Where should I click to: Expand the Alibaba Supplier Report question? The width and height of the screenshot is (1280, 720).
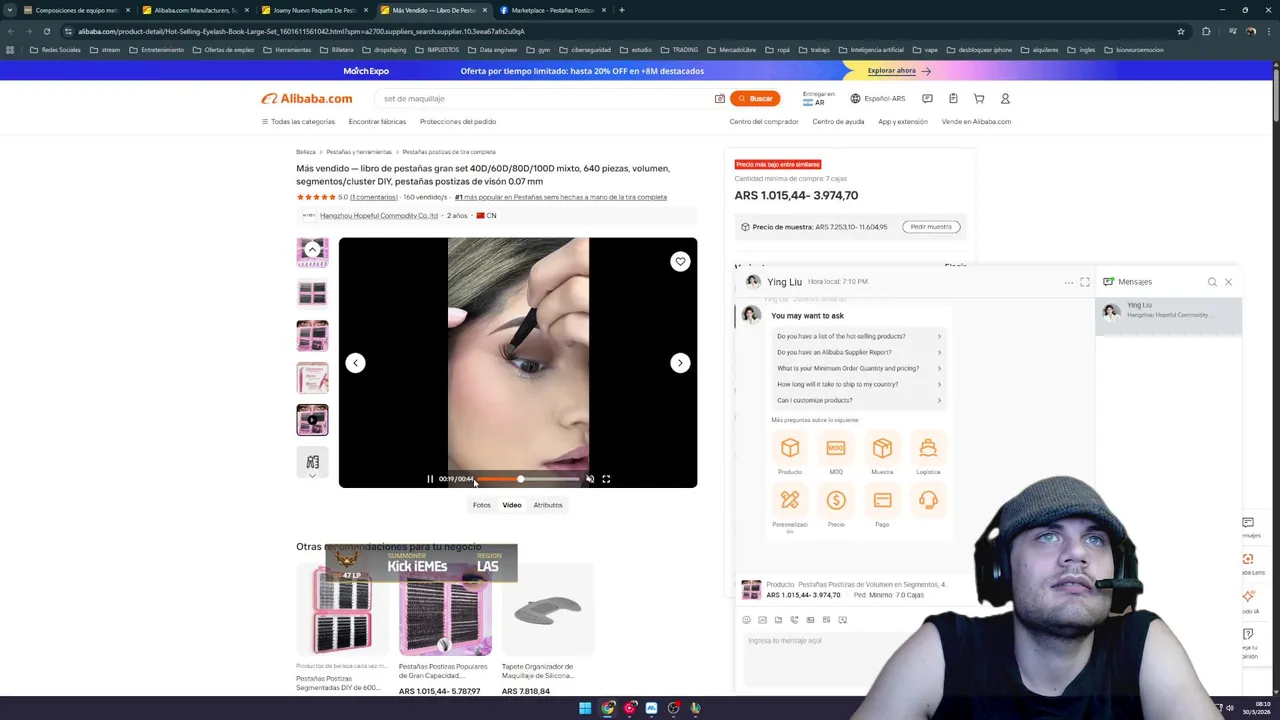click(x=859, y=352)
